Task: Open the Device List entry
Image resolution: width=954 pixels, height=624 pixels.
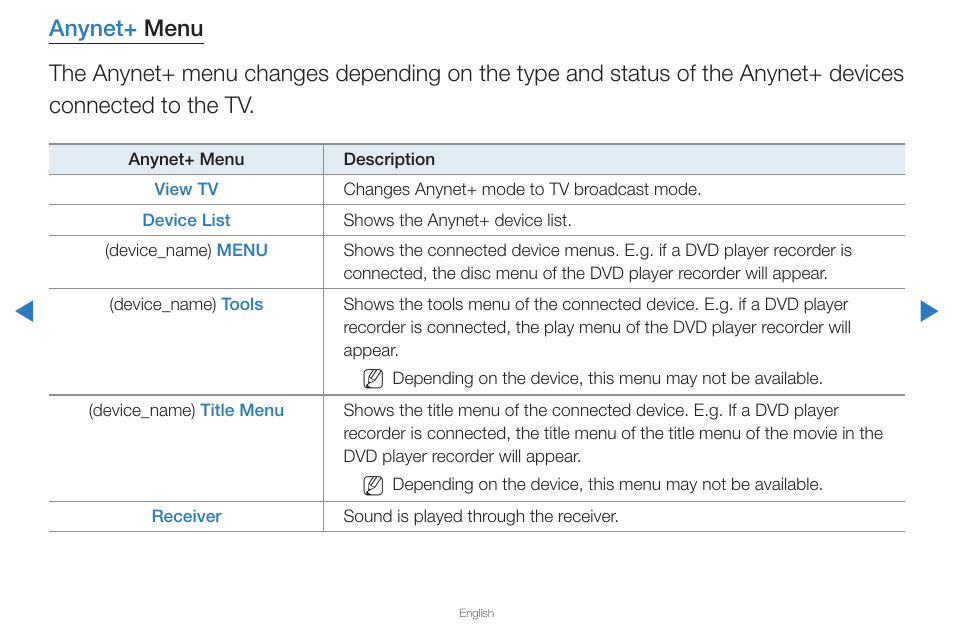Action: (x=186, y=220)
